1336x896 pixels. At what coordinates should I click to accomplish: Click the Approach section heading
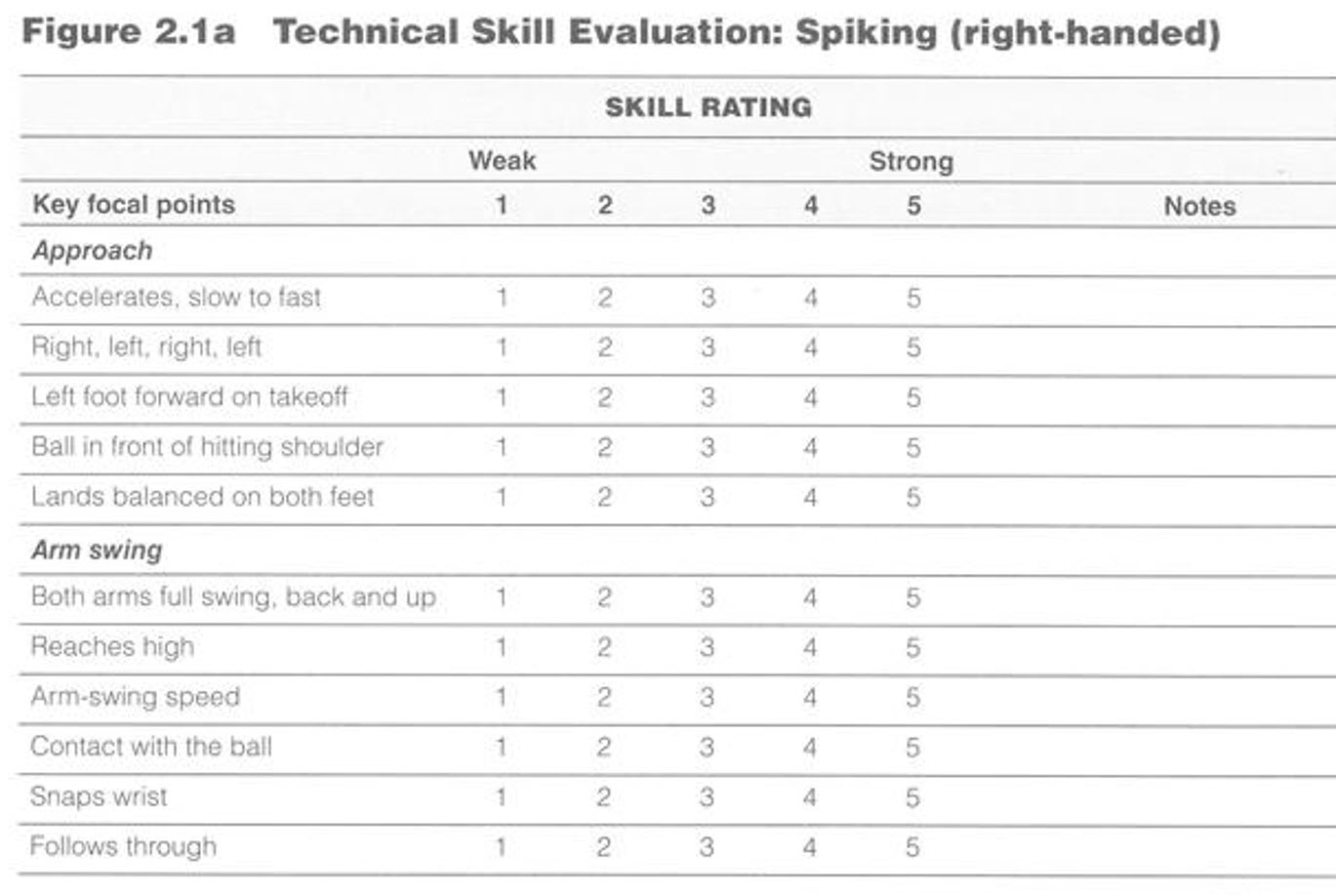click(x=93, y=251)
